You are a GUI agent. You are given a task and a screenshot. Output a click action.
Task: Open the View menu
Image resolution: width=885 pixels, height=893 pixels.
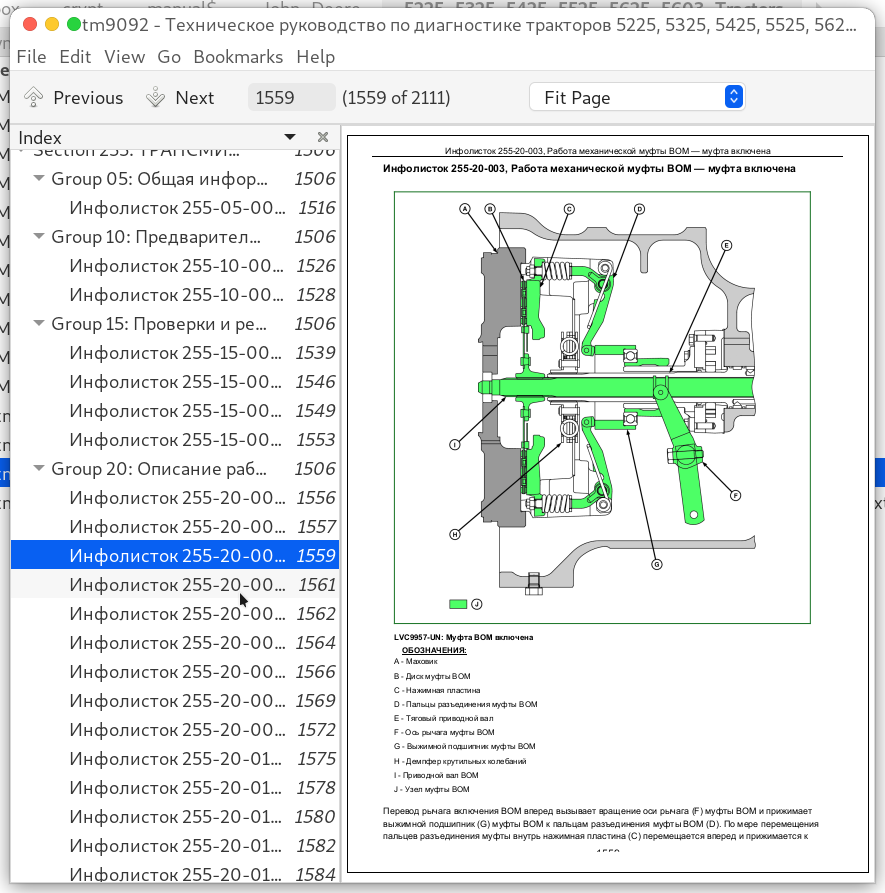[124, 57]
